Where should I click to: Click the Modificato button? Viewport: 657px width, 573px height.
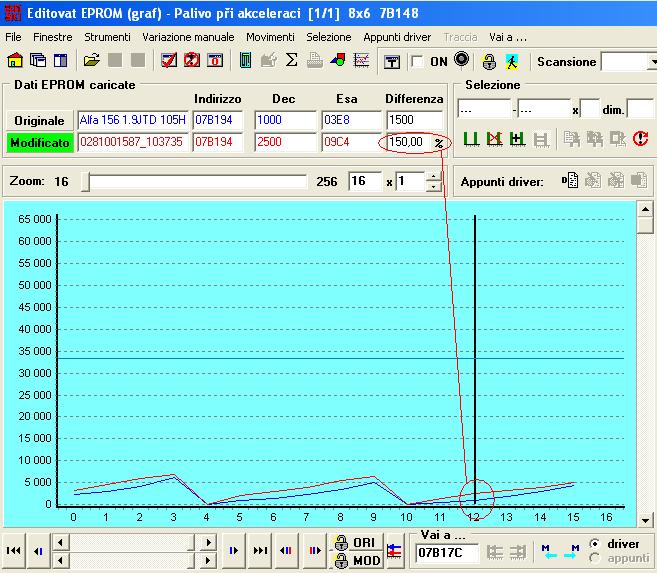40,142
